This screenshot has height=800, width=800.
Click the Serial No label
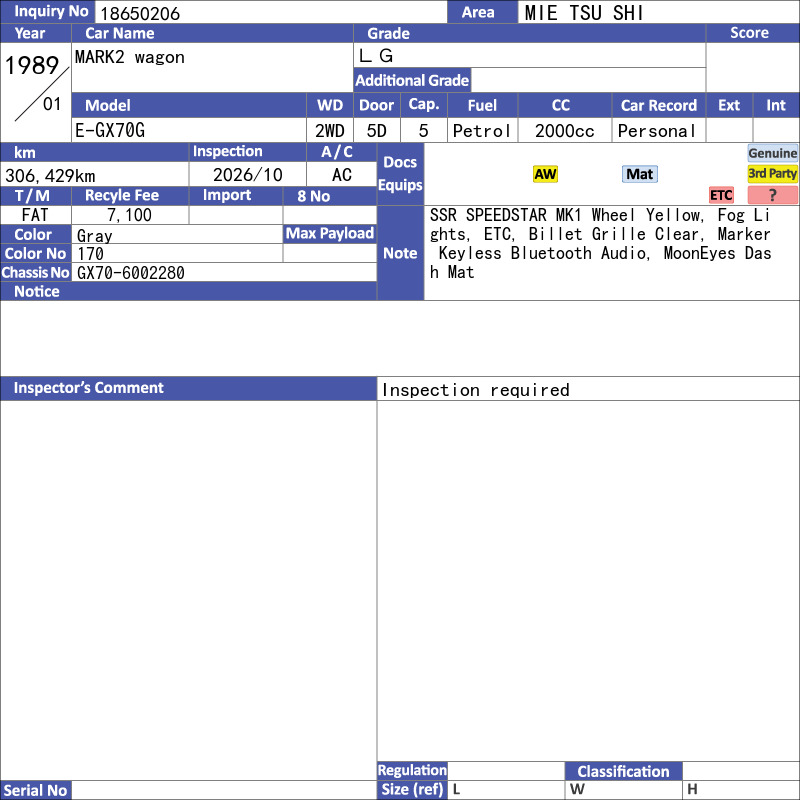pyautogui.click(x=36, y=790)
